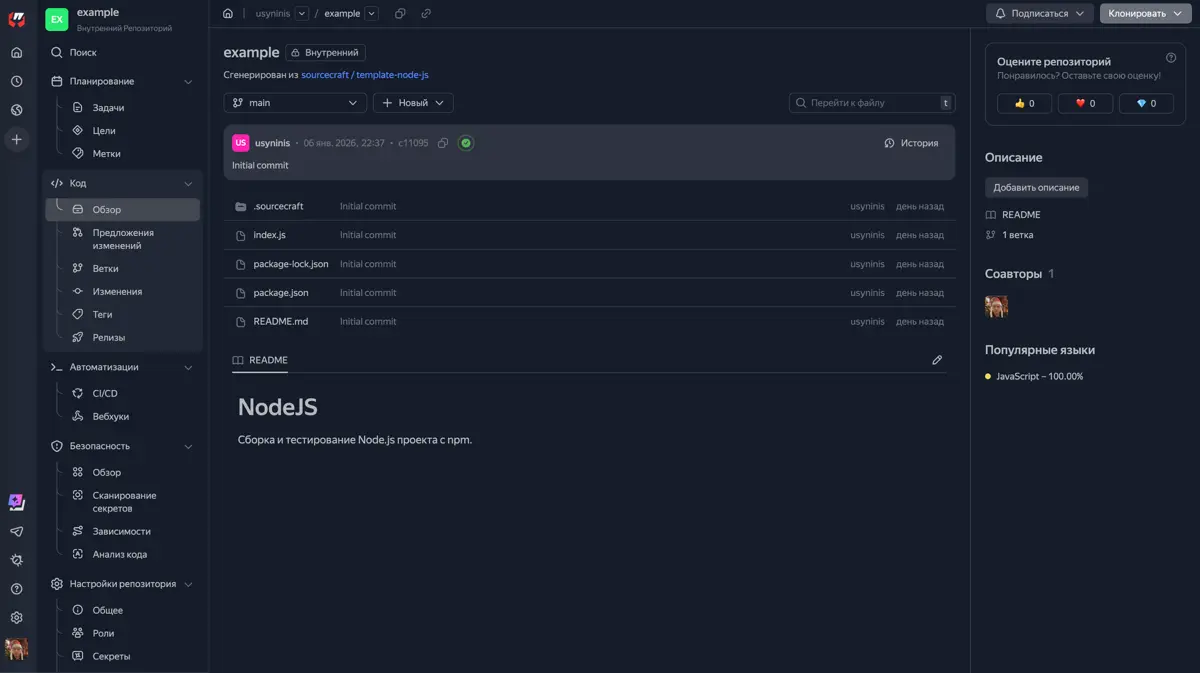This screenshot has width=1200, height=673.
Task: Click the home icon in breadcrumb bar
Action: pos(228,13)
